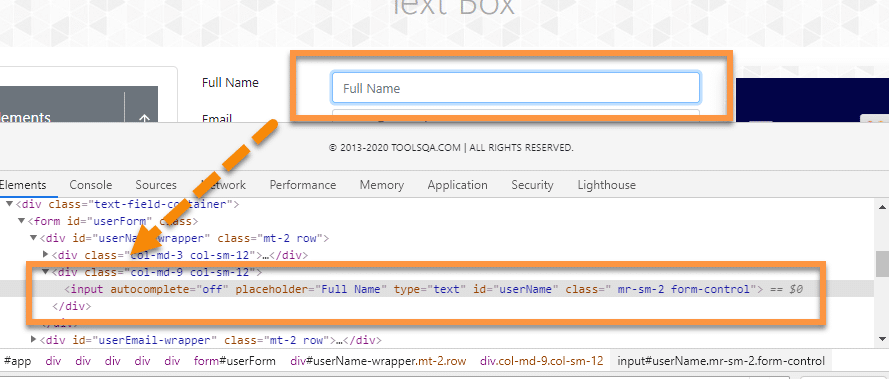Click the Full Name form label

(x=230, y=82)
